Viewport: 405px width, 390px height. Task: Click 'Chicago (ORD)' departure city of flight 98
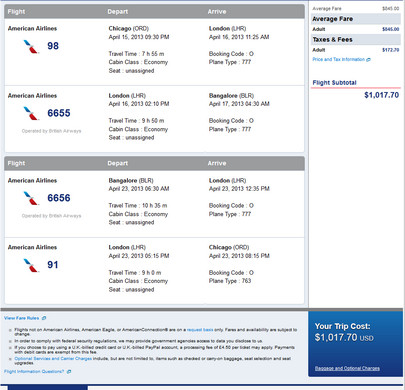[129, 29]
